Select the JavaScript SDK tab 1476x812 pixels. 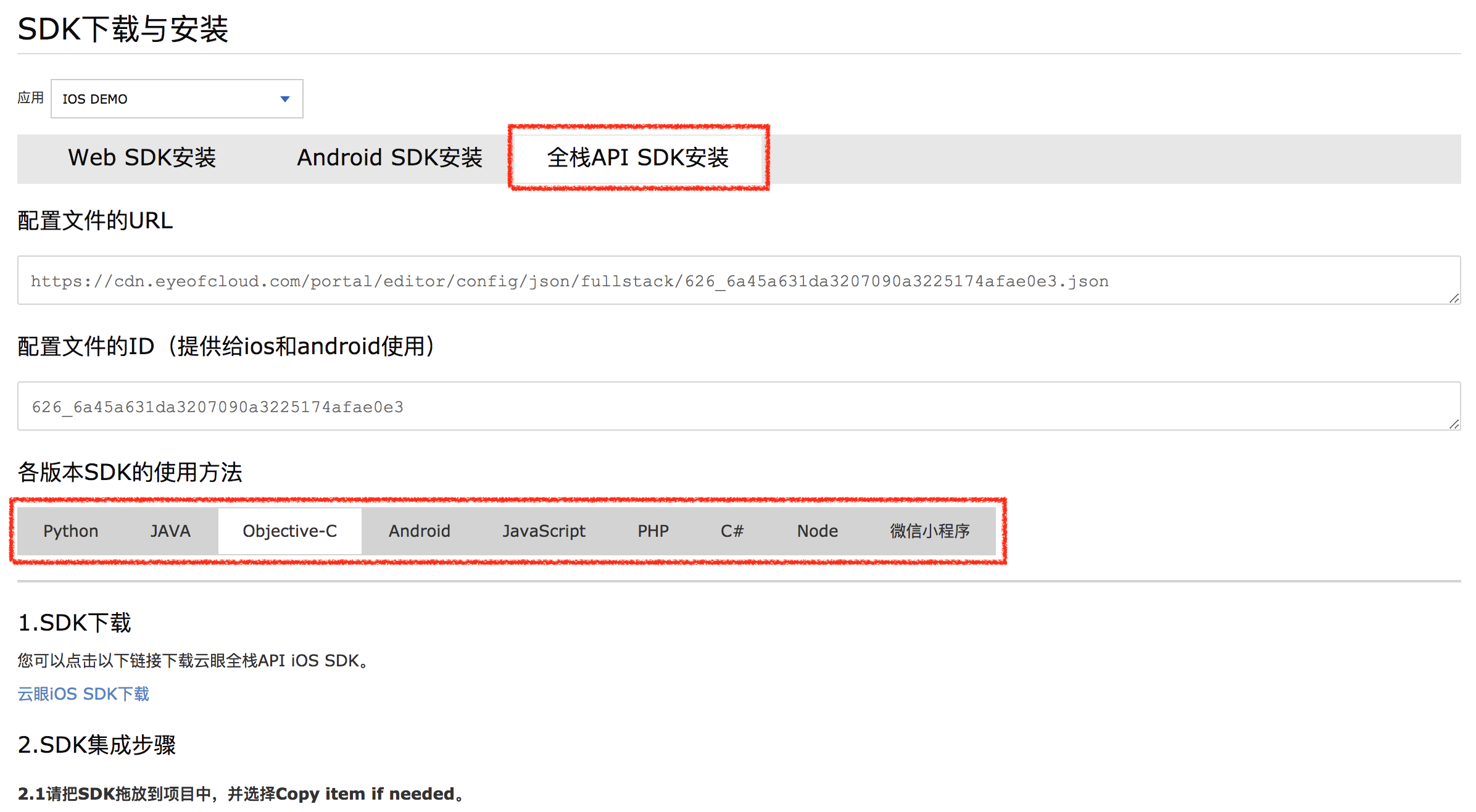[x=544, y=531]
